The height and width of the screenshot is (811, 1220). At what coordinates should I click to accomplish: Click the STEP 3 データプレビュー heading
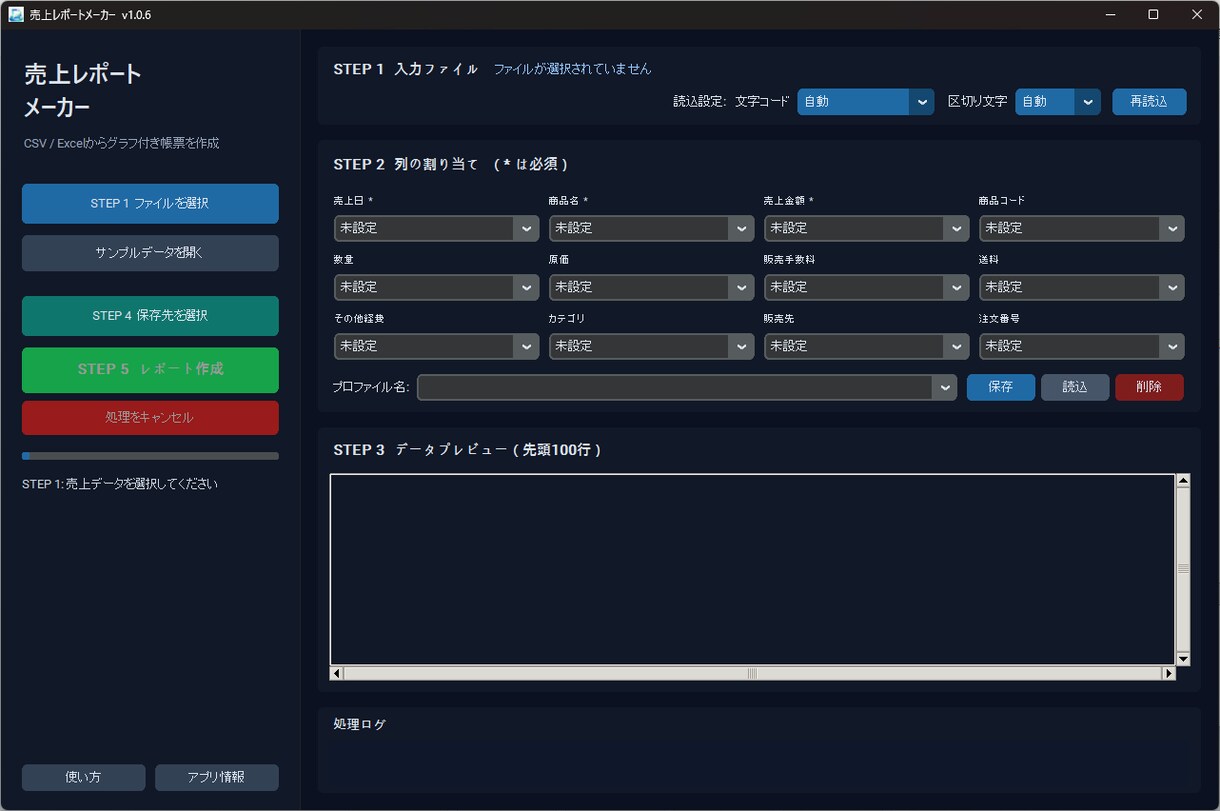tap(467, 450)
